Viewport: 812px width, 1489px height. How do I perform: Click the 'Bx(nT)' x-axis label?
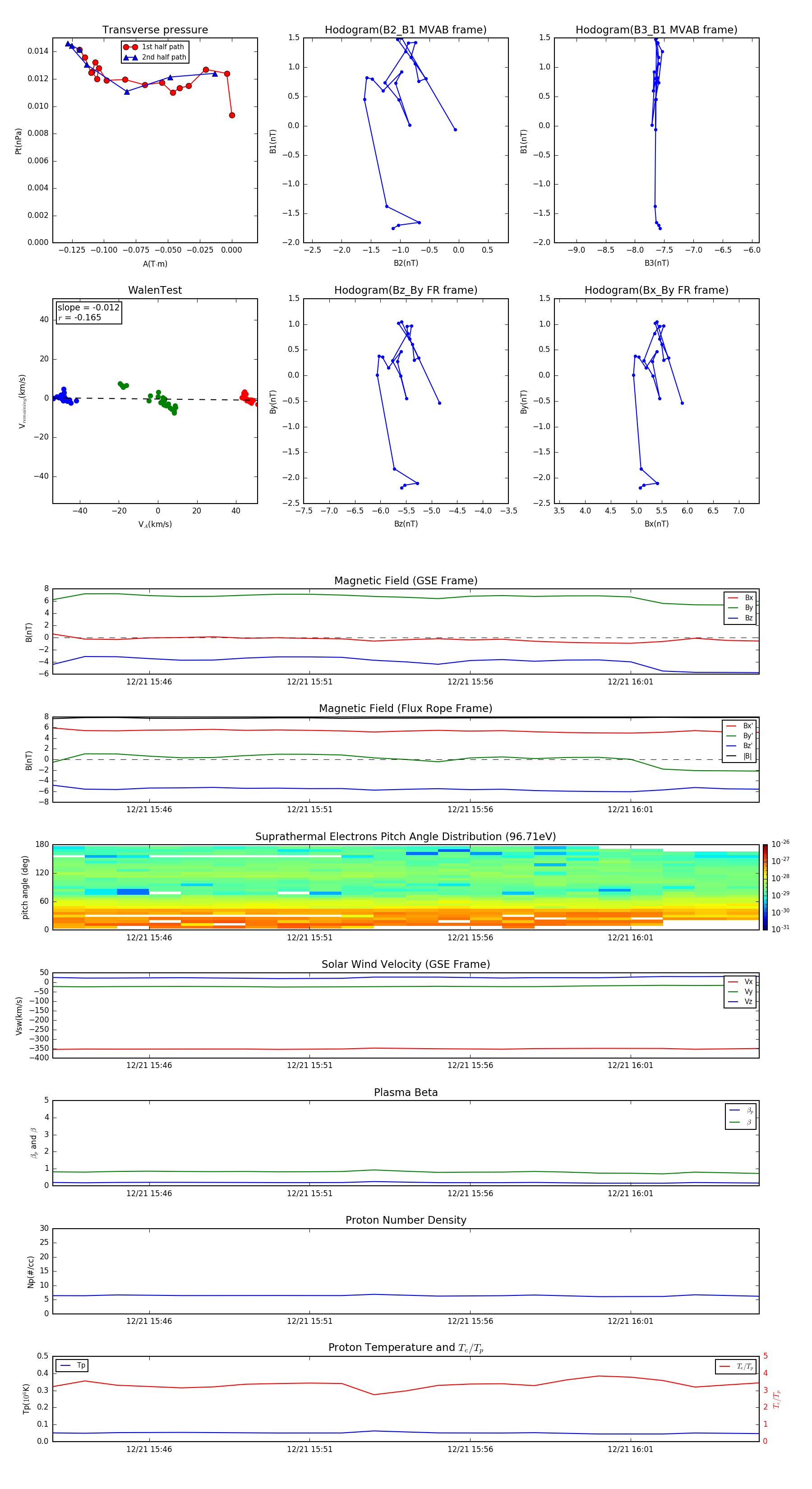[656, 524]
